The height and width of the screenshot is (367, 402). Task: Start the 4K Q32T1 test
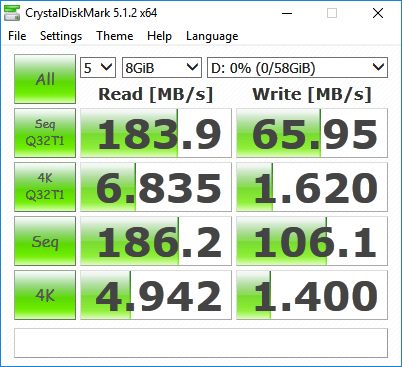[x=45, y=187]
